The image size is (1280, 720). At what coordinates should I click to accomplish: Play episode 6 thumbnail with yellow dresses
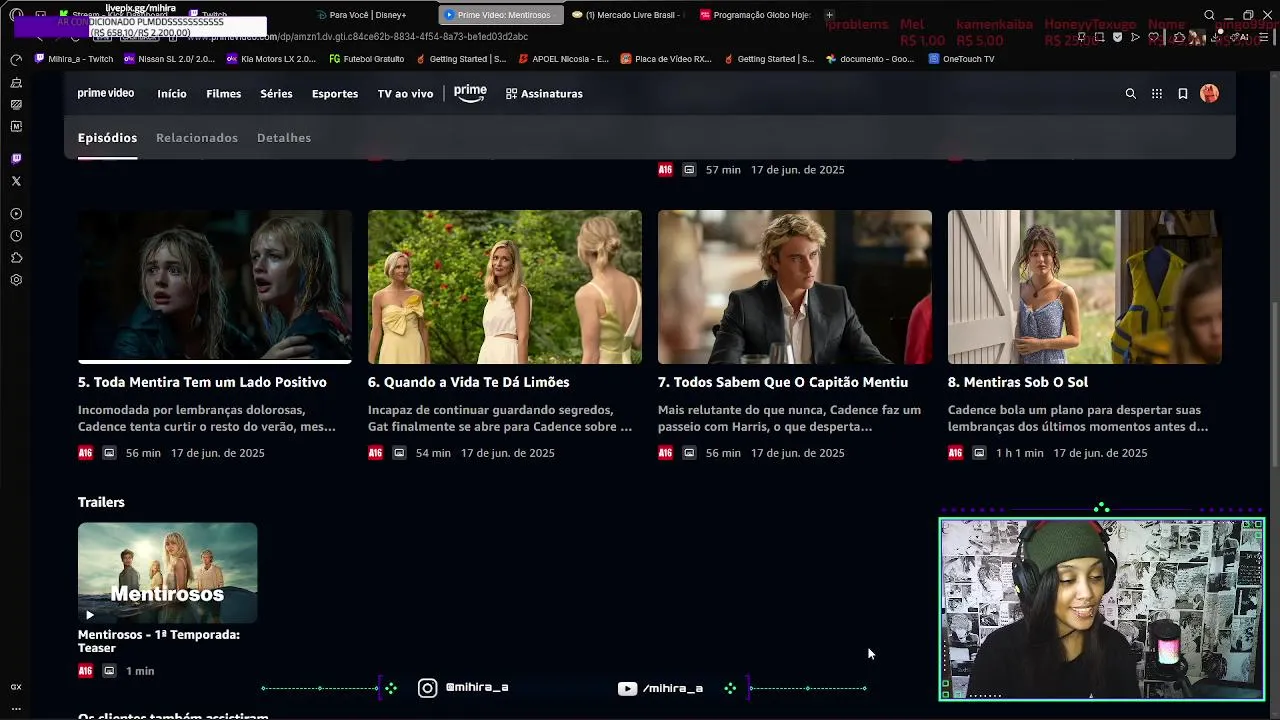click(x=505, y=286)
